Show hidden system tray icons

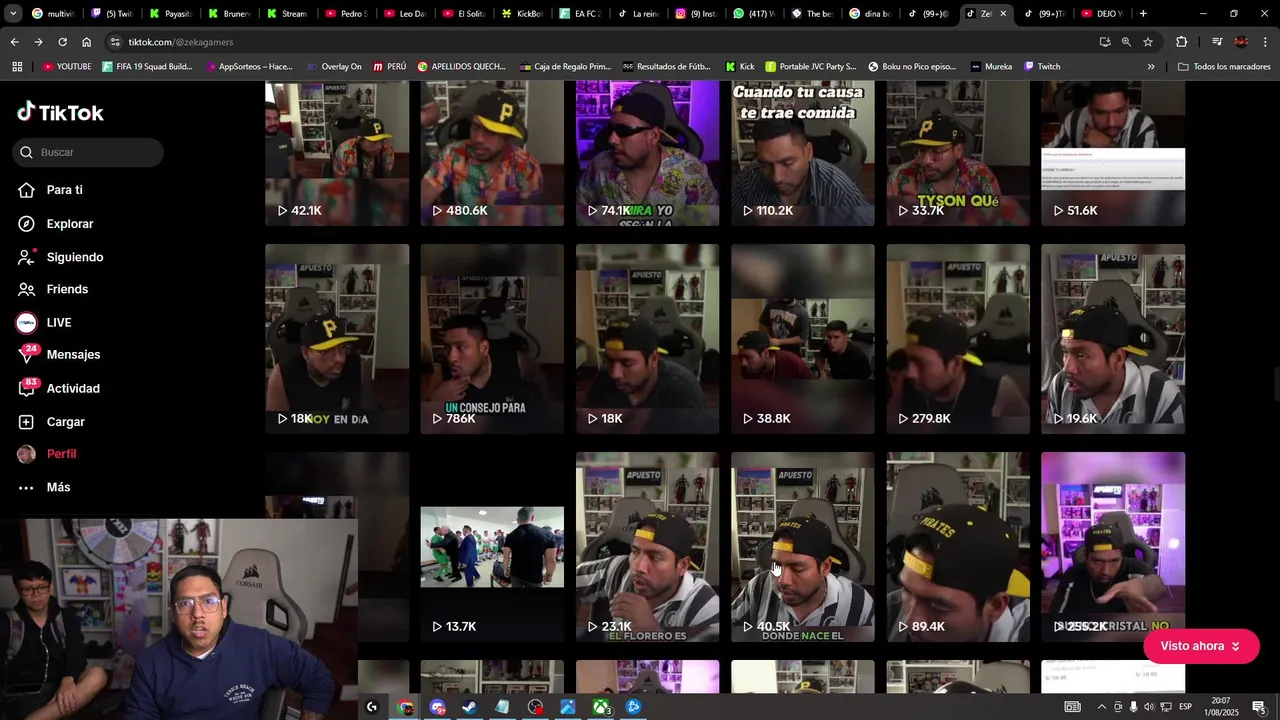pyautogui.click(x=1102, y=707)
